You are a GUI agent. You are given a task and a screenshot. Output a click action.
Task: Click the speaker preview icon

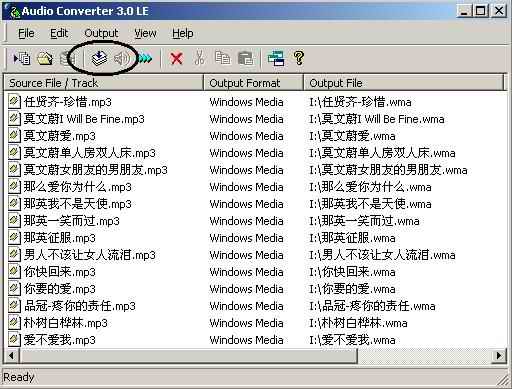[122, 59]
